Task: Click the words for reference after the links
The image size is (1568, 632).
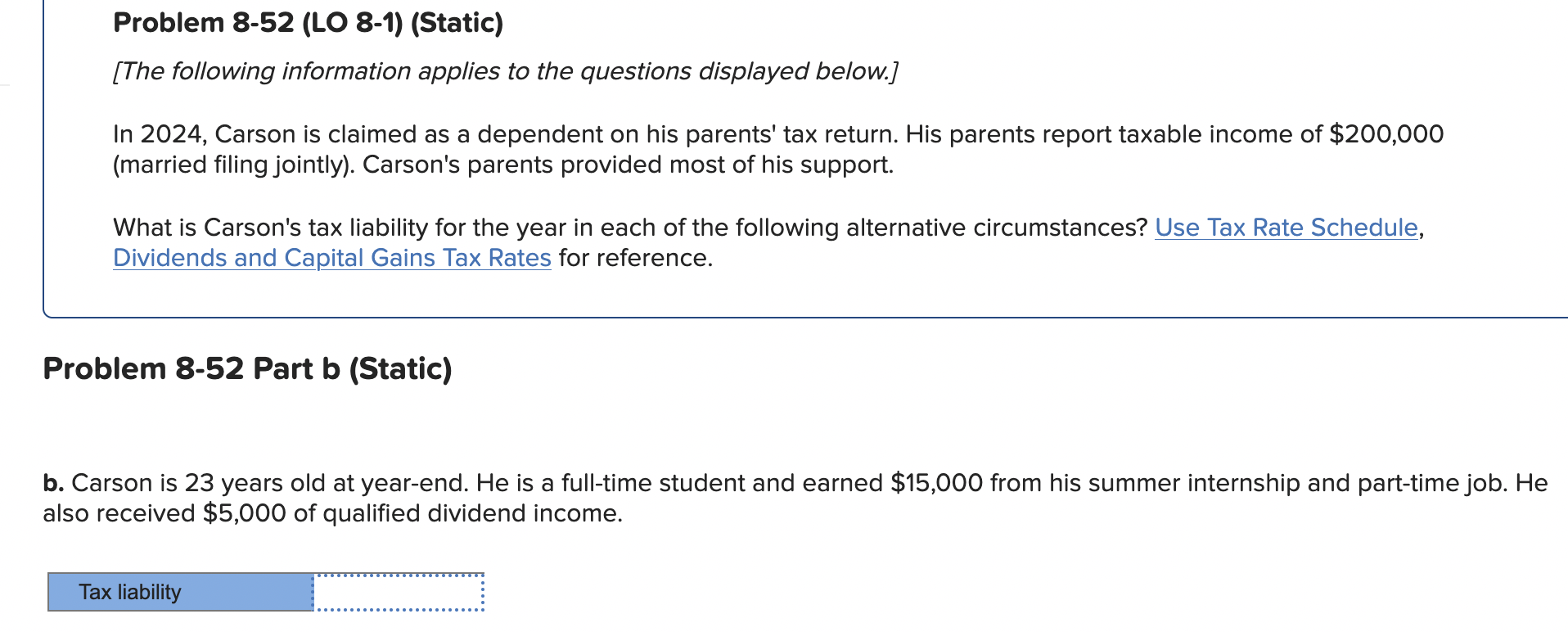Action: [x=634, y=258]
